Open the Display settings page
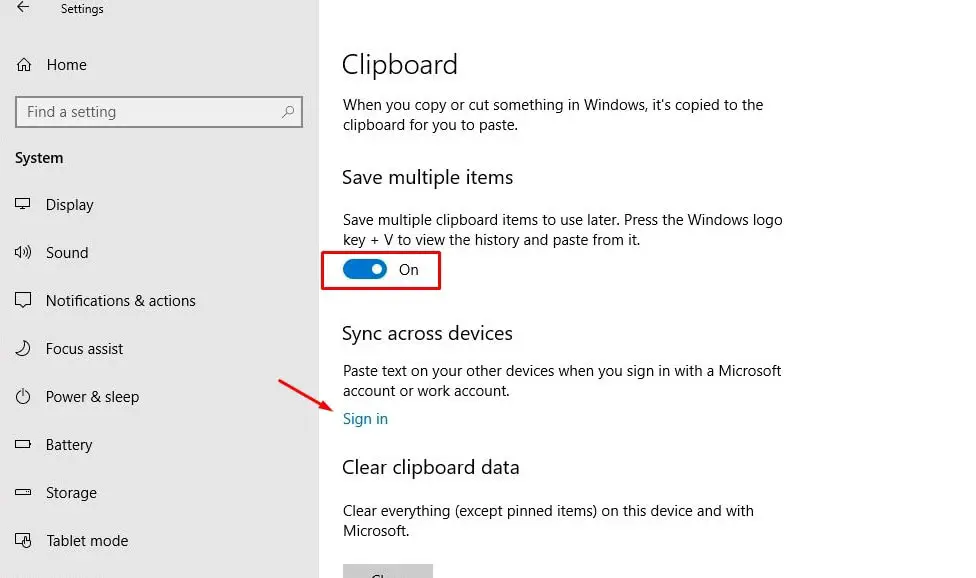This screenshot has width=976, height=578. [70, 205]
